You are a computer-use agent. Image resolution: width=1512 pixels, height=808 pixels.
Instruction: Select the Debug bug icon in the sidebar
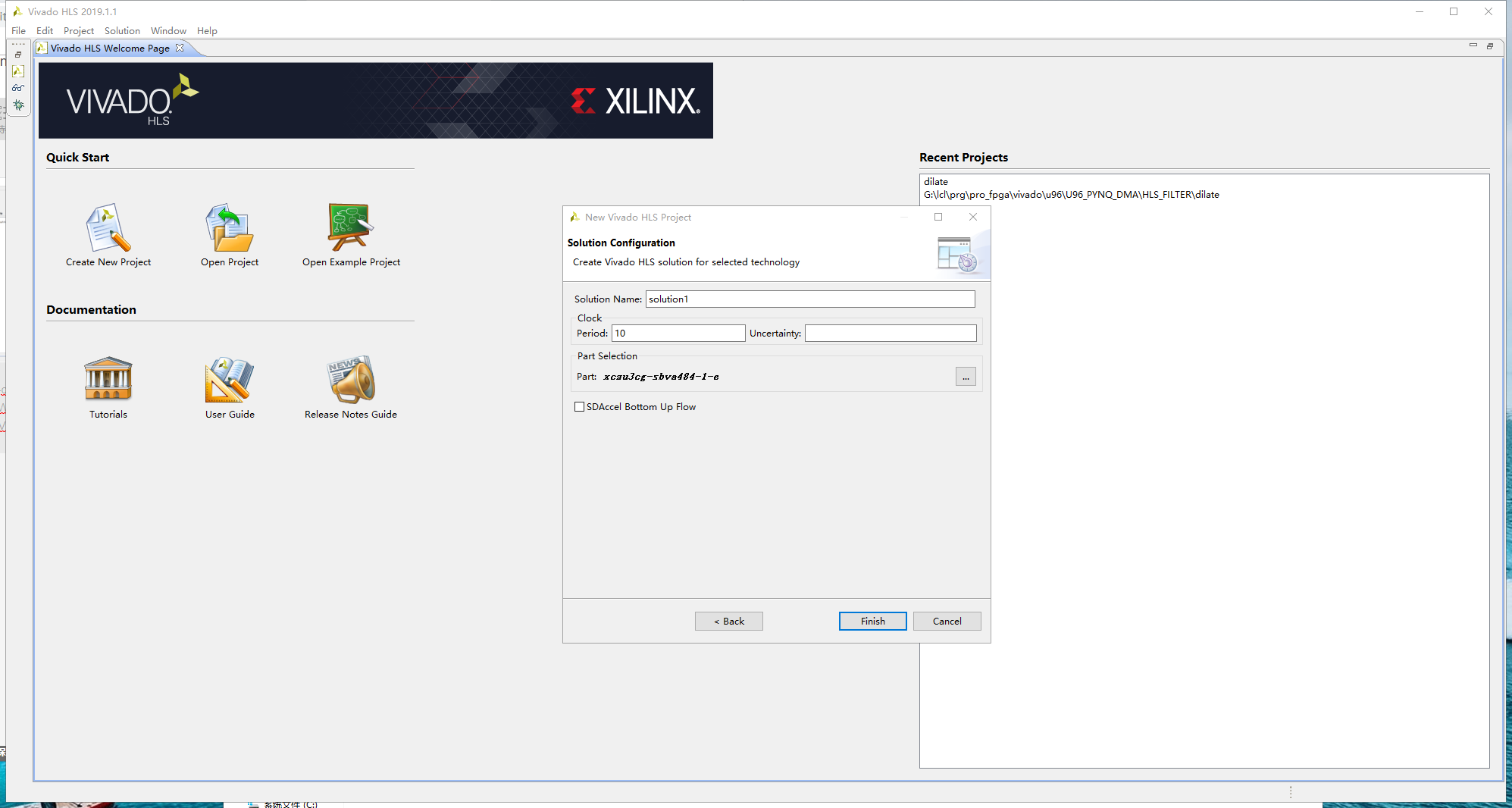pos(18,105)
